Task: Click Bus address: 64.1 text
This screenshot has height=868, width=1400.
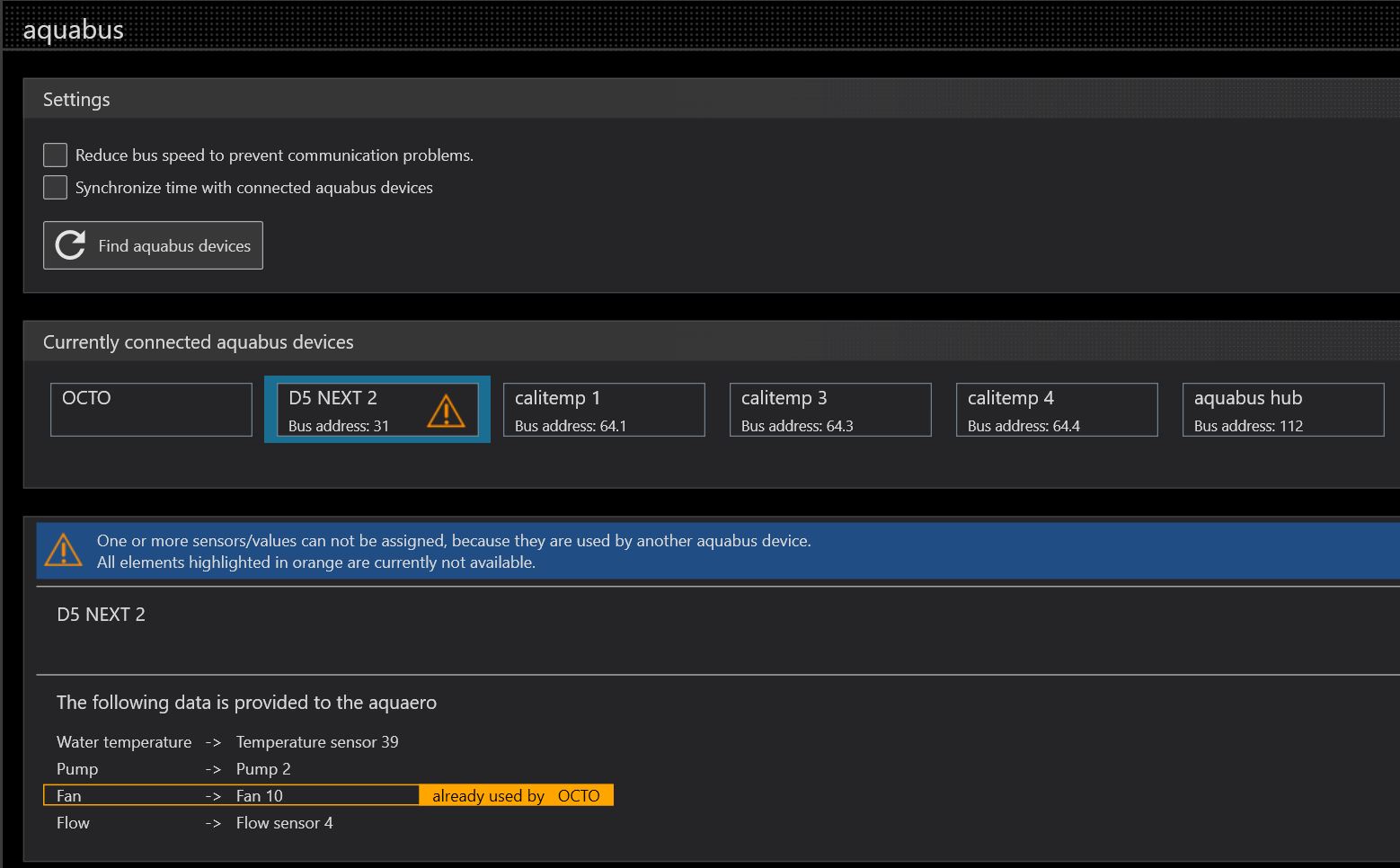Action: [571, 426]
